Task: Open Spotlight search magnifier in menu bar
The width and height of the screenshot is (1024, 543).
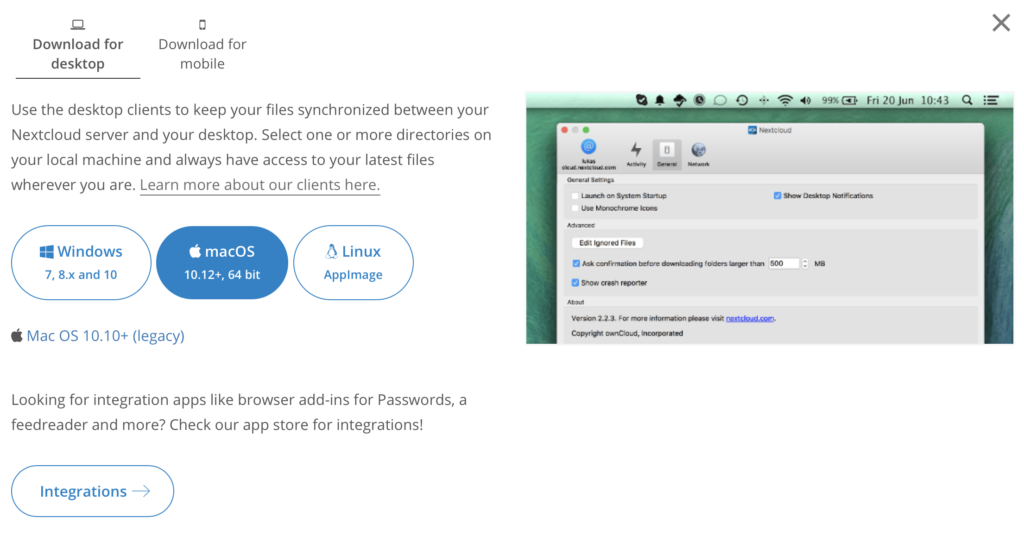Action: click(x=966, y=100)
